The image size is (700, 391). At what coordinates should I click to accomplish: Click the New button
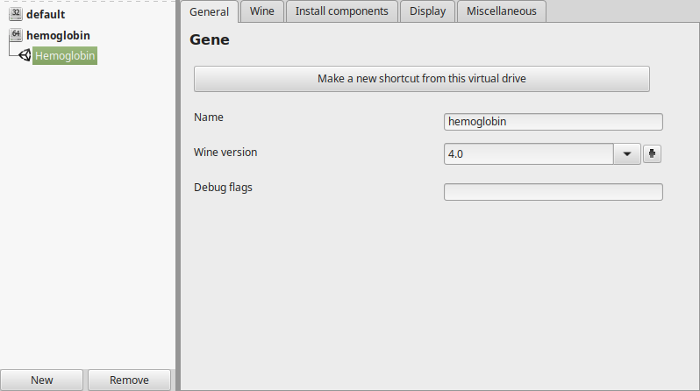42,380
